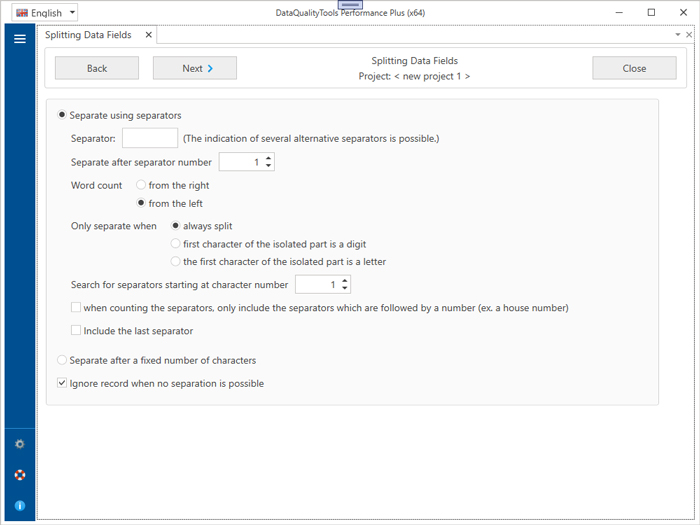Select the Splitting Data Fields tab
The image size is (700, 525).
88,35
